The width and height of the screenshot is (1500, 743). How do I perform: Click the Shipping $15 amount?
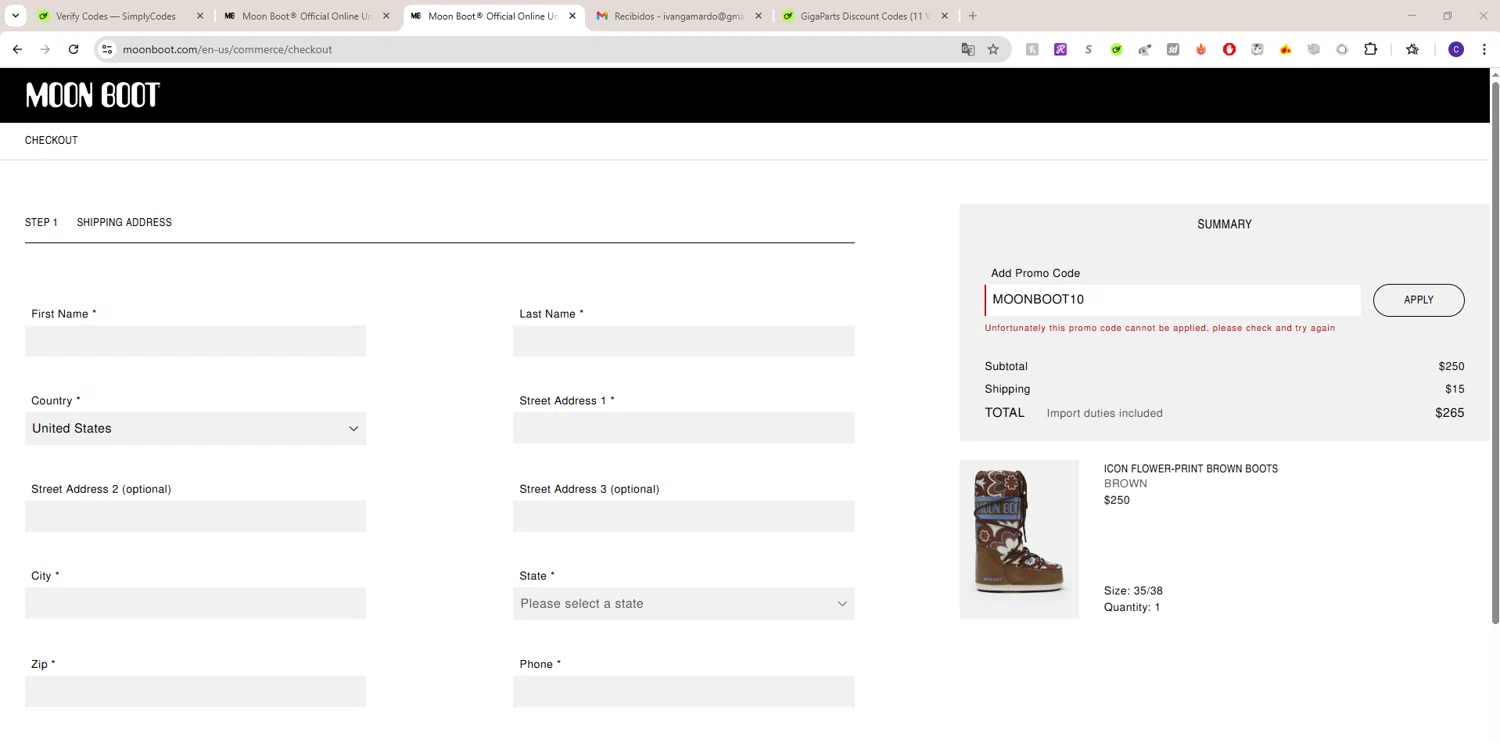1454,389
